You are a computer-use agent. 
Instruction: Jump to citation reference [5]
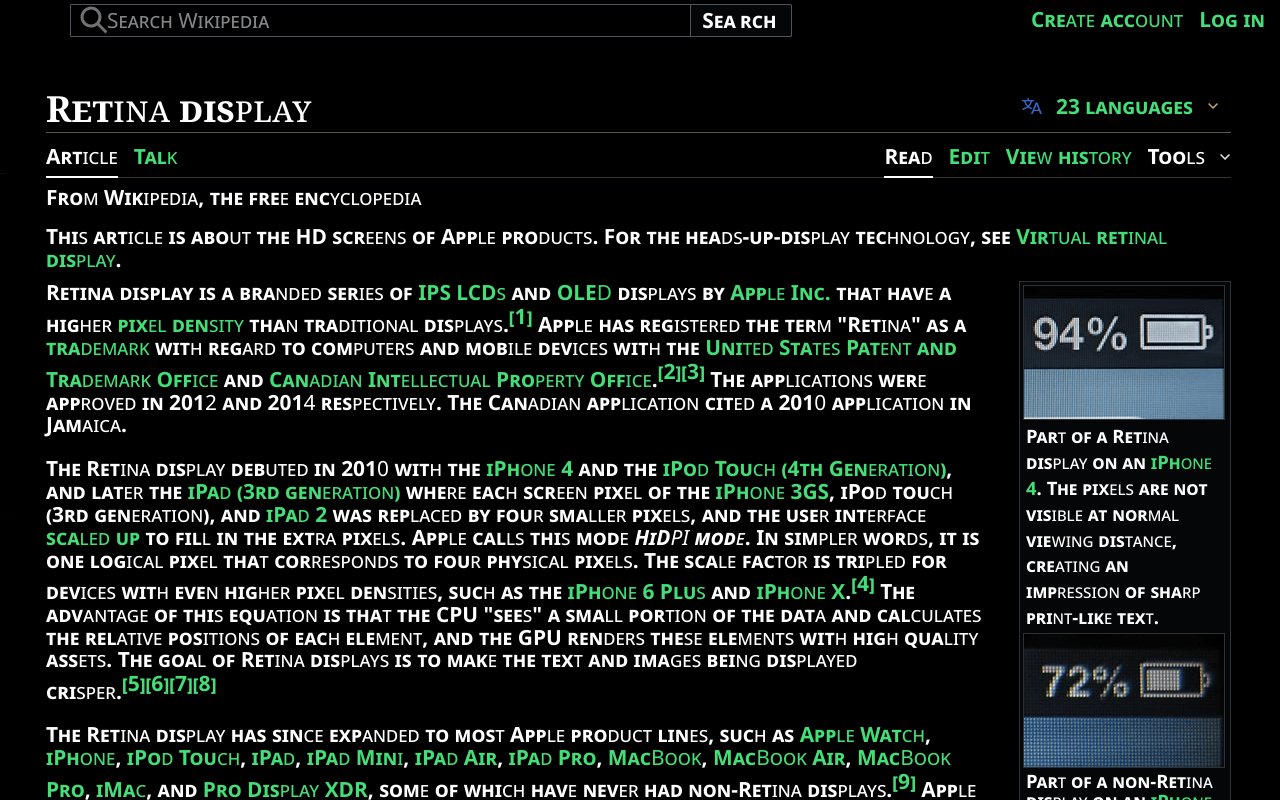[133, 685]
